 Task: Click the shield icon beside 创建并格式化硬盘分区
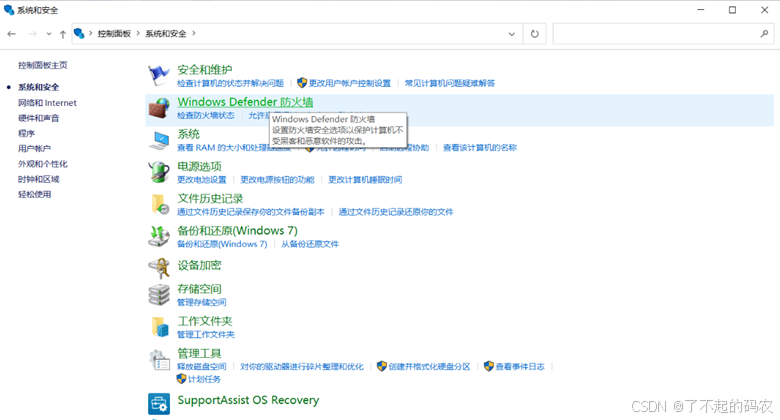point(382,366)
